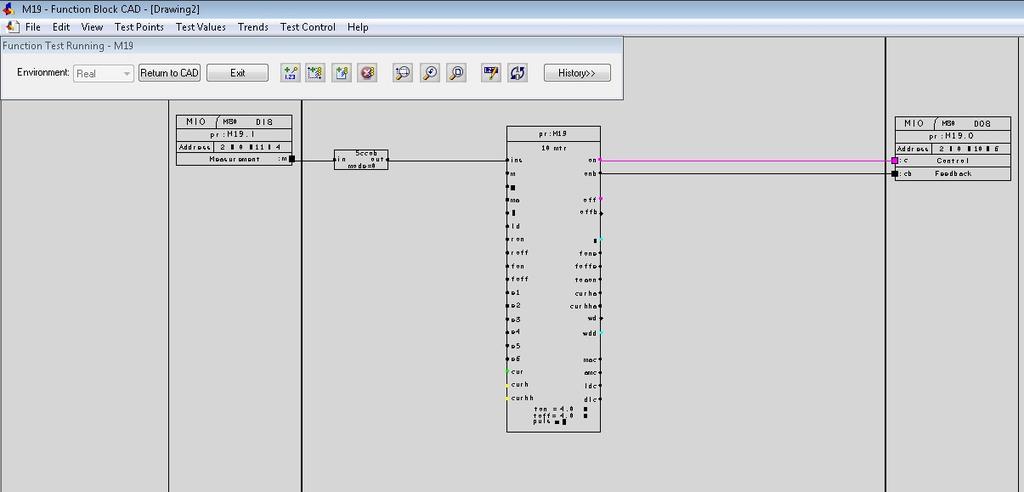The image size is (1024, 492).
Task: Click the 'dlc' output pin label
Action: 591,399
